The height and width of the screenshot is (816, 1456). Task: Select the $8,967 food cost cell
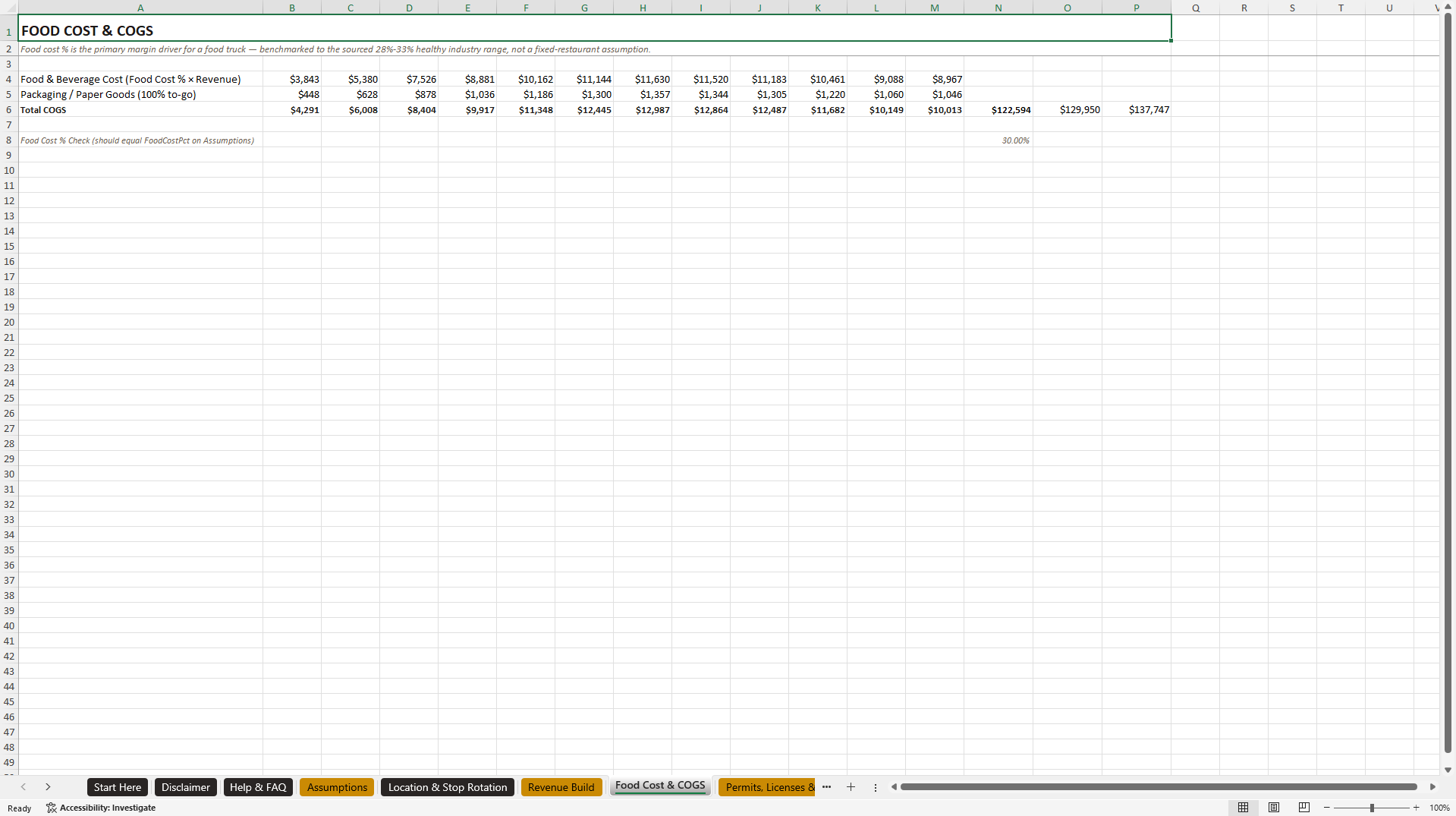click(935, 79)
